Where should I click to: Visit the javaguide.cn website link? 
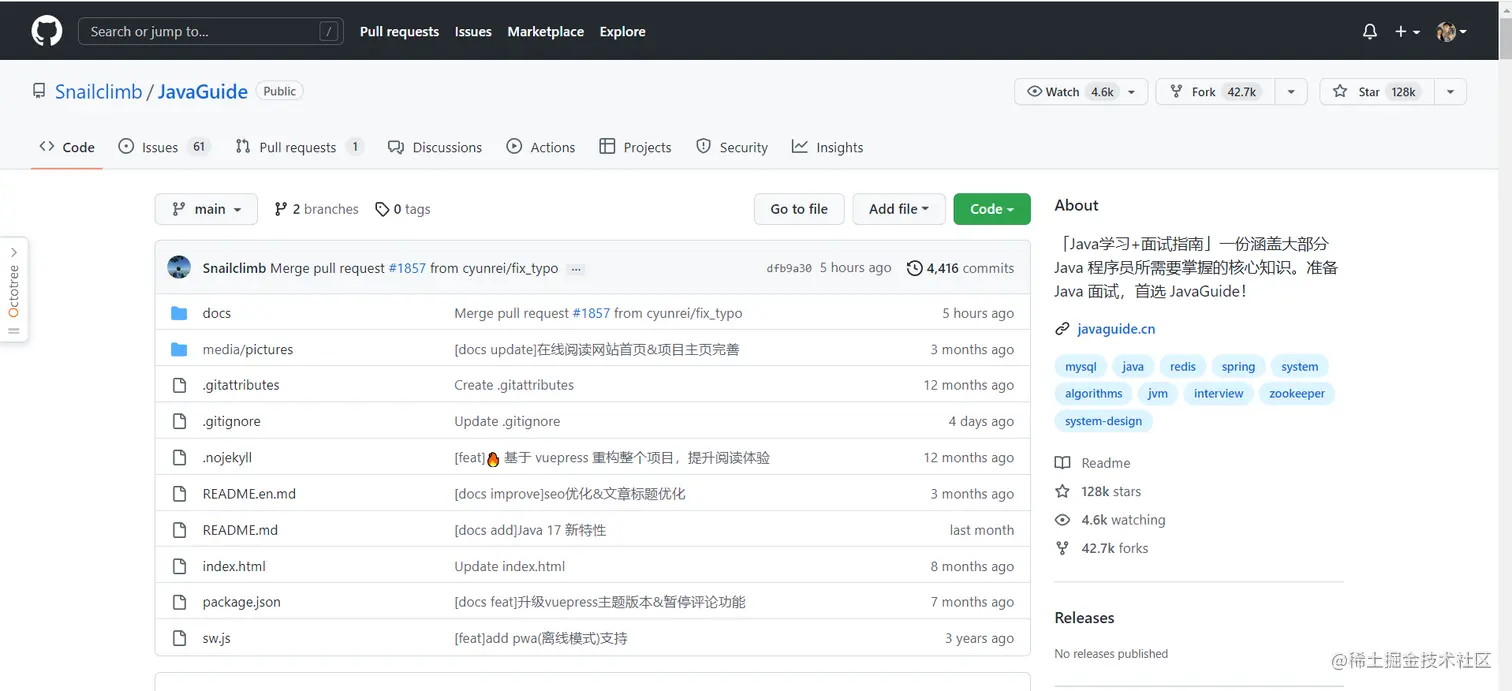point(1116,328)
